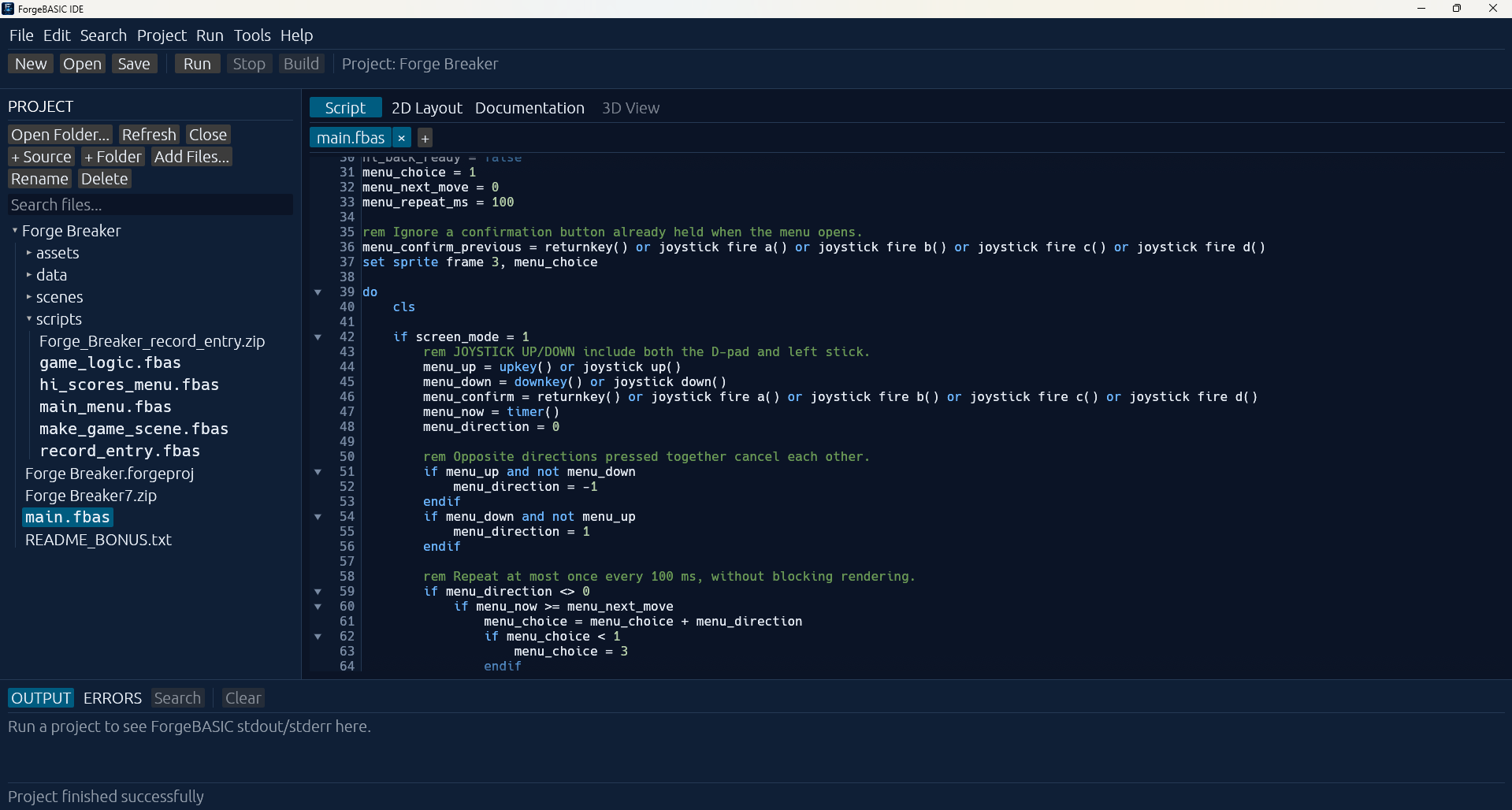Focus the Search files input field
Screen dimensions: 1512x810
tap(150, 205)
